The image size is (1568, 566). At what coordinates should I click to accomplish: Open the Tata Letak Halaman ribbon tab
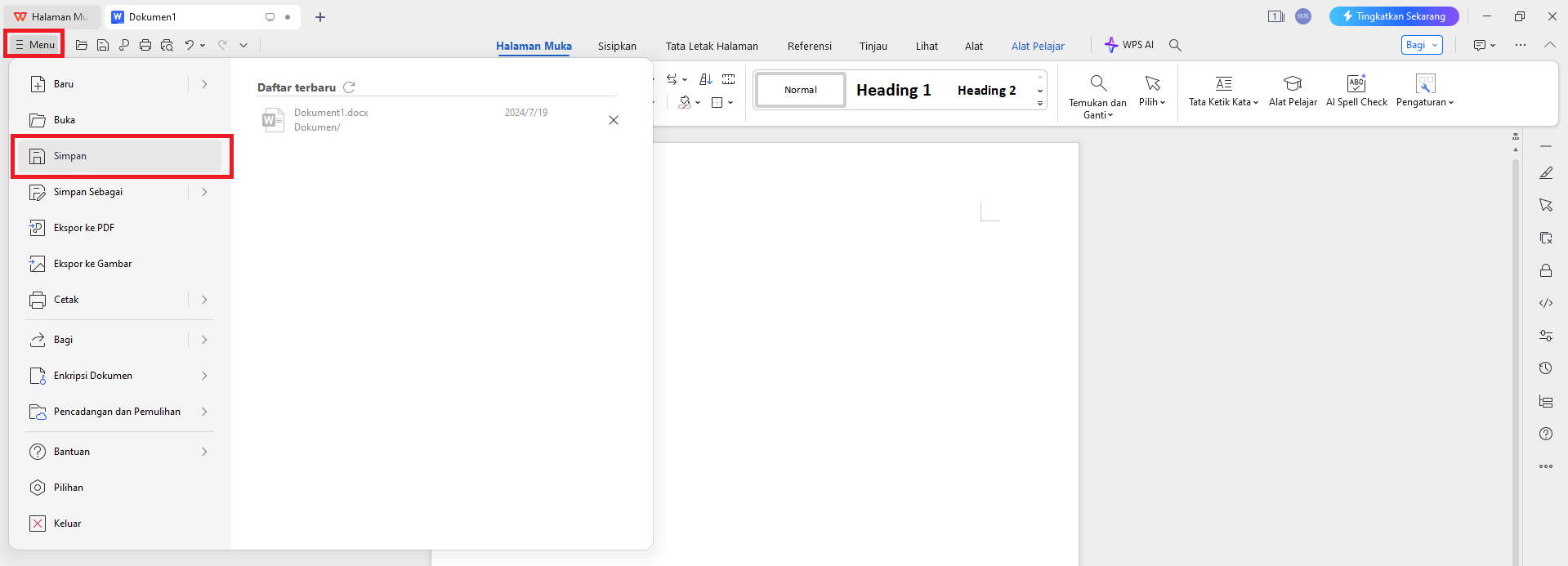point(712,46)
